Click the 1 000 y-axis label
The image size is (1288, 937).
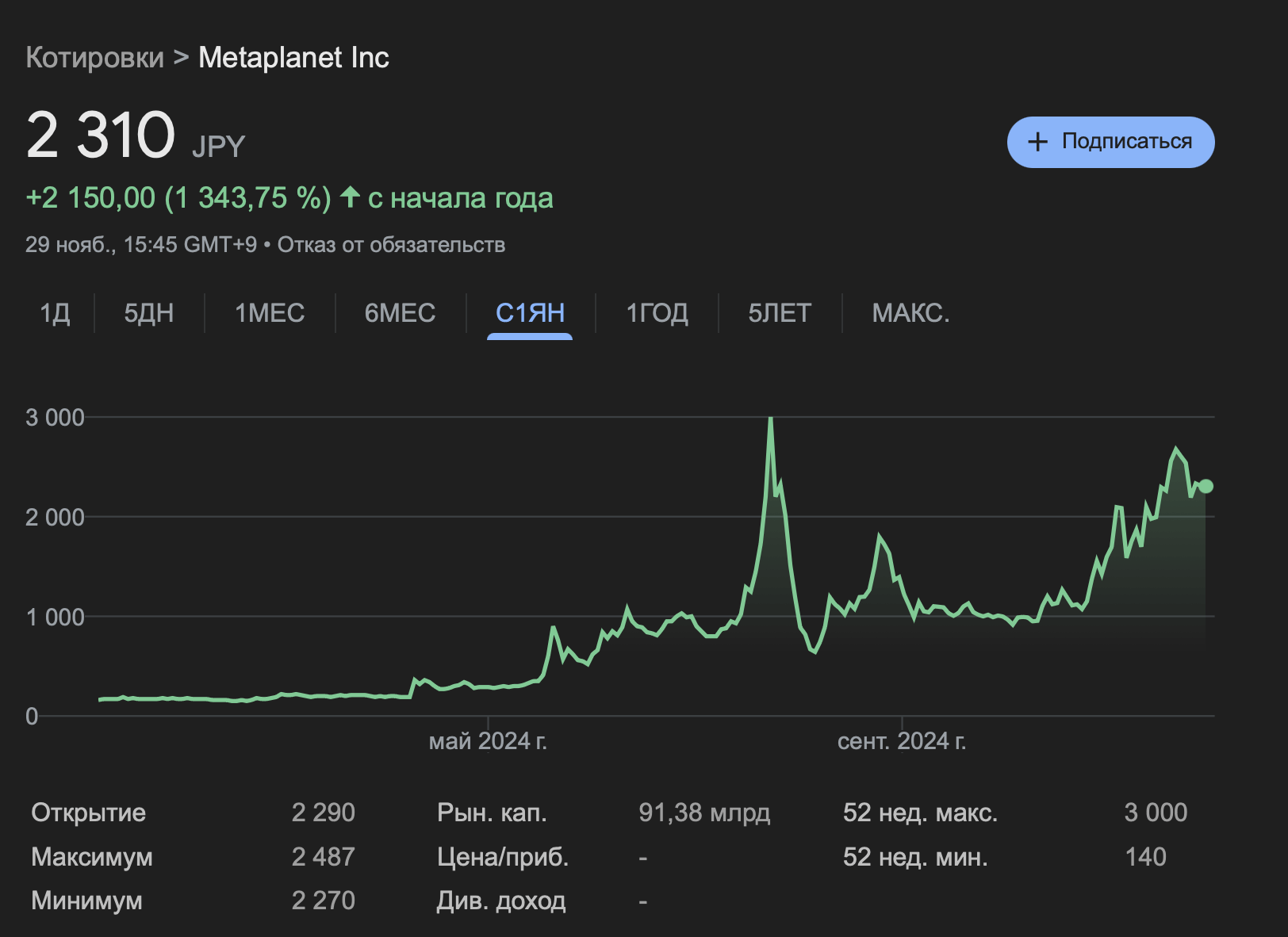55,618
